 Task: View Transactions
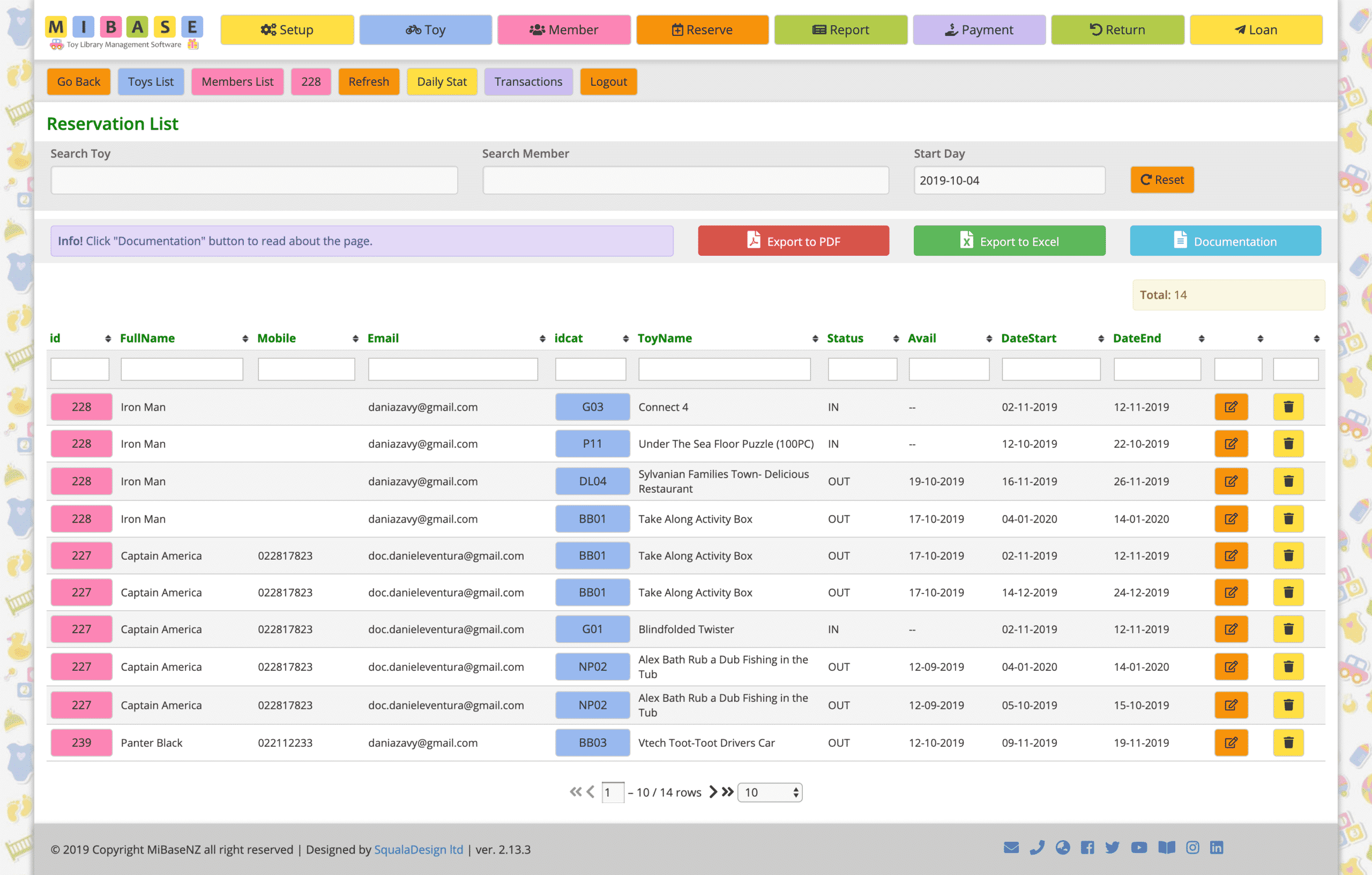pyautogui.click(x=528, y=81)
